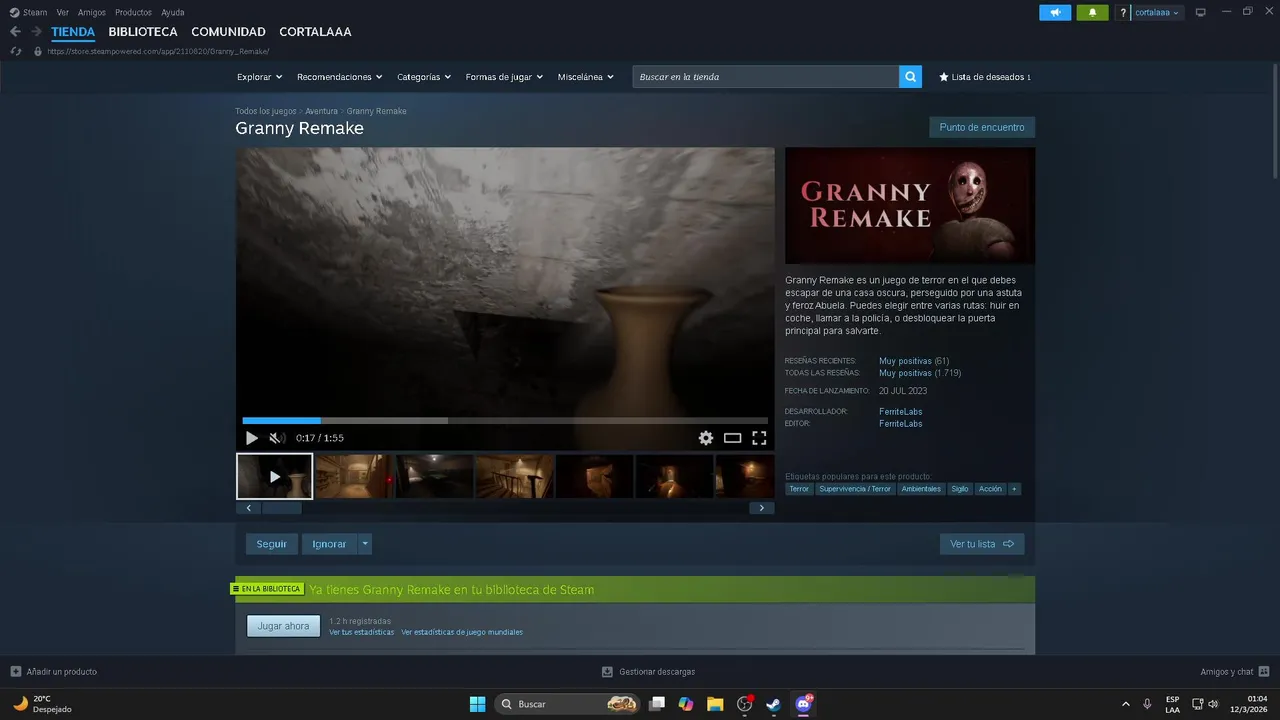Screen dimensions: 1280x720
Task: Open video settings gear
Action: (x=706, y=438)
